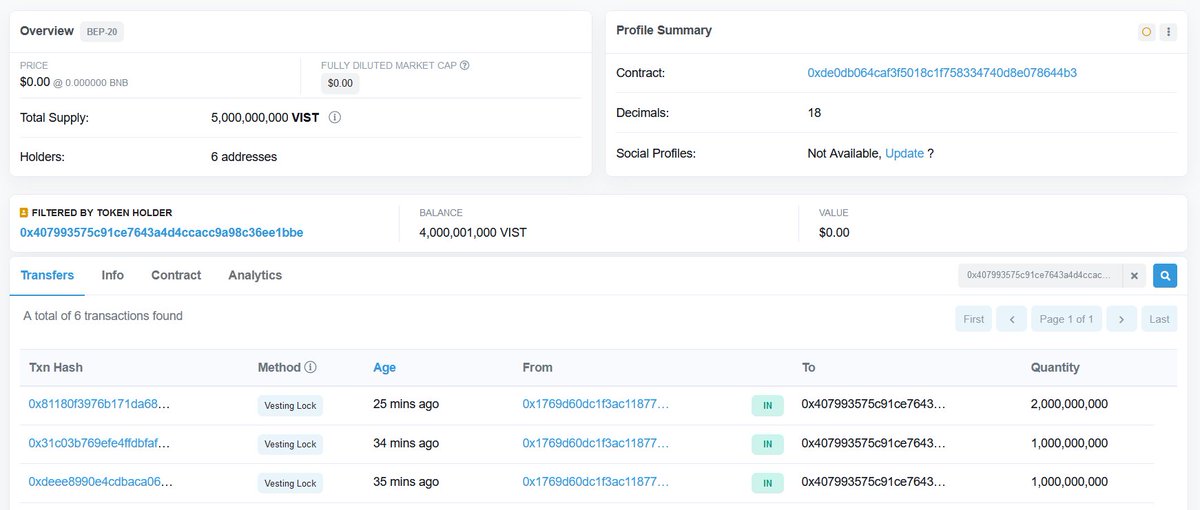Click the 25 mins ago age cell
The width and height of the screenshot is (1200, 510).
(406, 404)
